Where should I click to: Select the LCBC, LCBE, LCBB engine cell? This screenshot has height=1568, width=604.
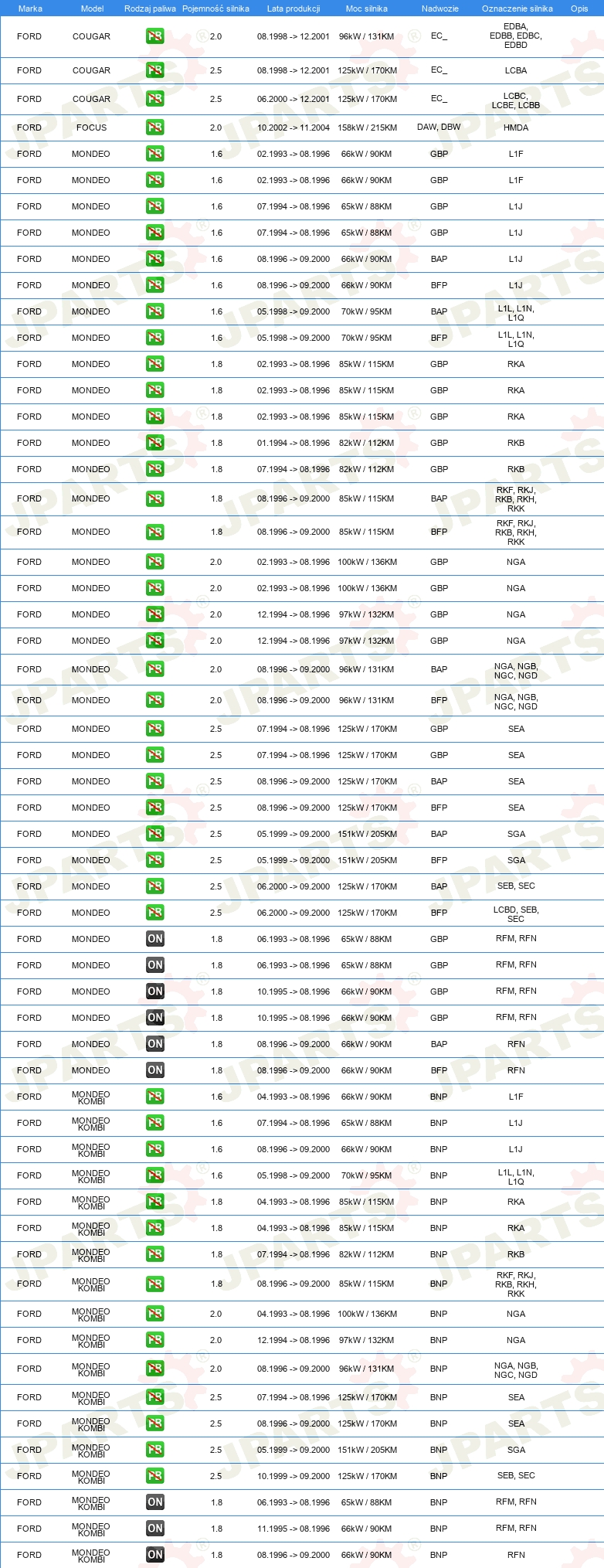click(516, 100)
